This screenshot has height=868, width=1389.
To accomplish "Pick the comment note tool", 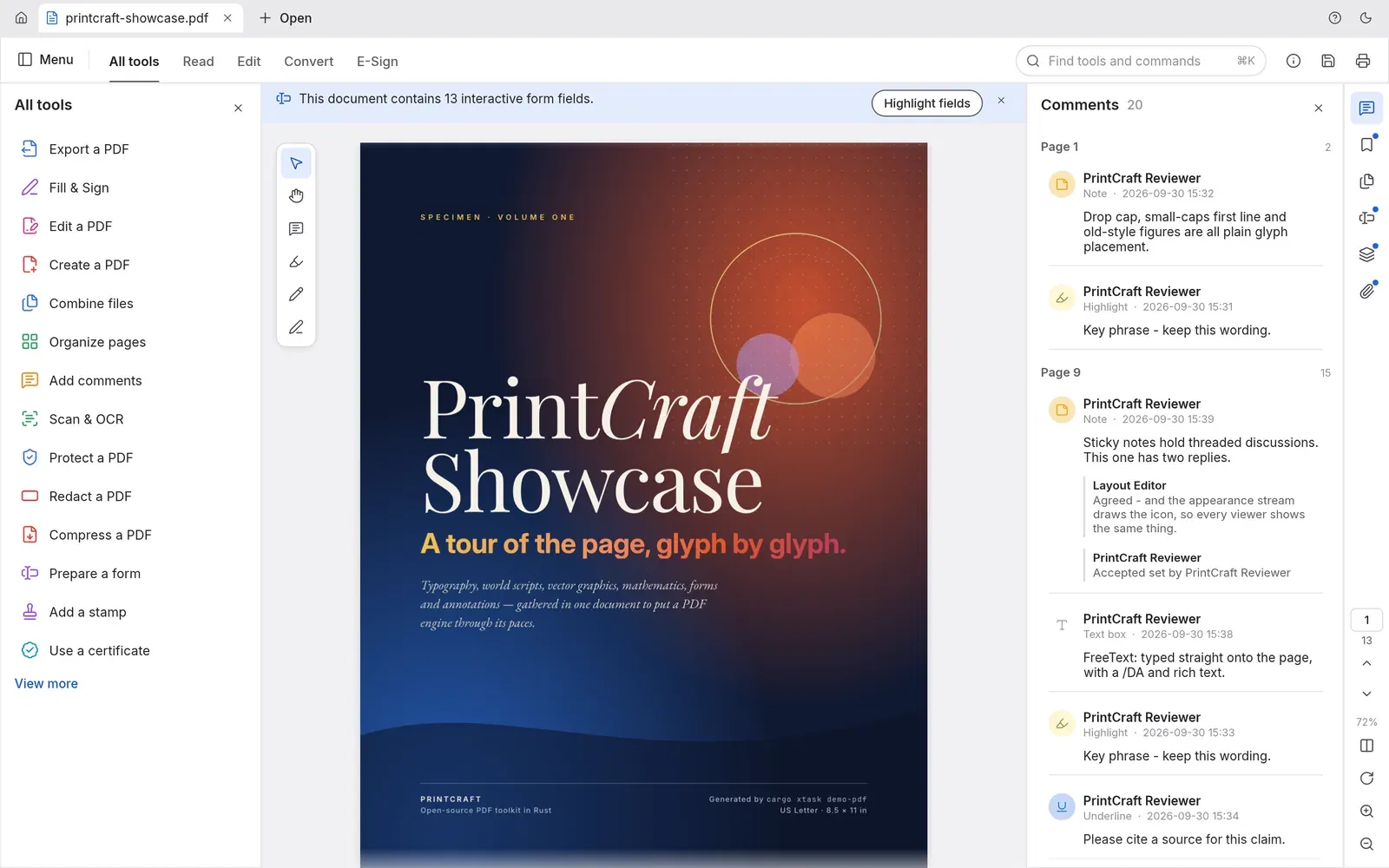I will 296,229.
